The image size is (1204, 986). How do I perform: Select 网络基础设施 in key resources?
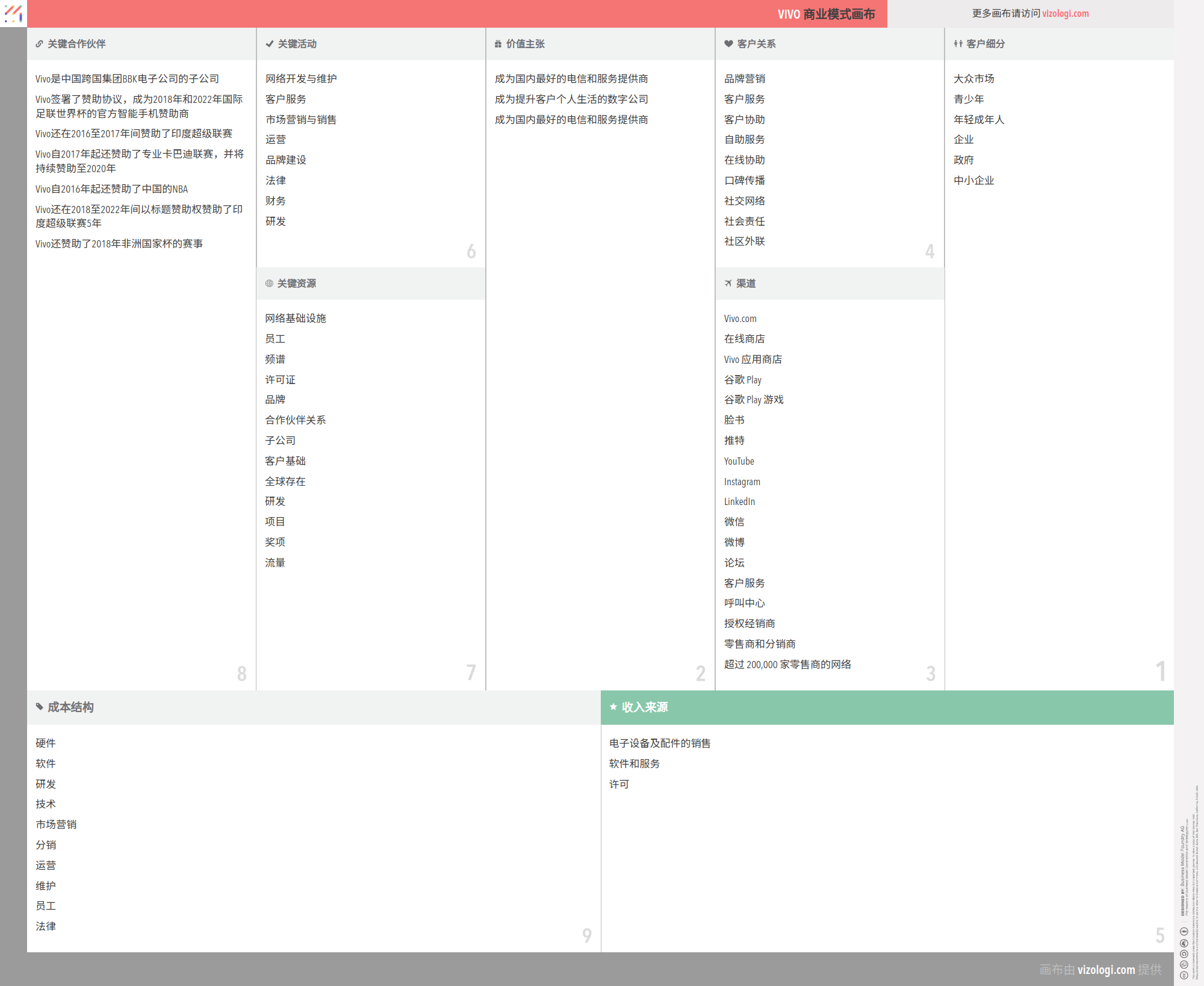click(295, 318)
